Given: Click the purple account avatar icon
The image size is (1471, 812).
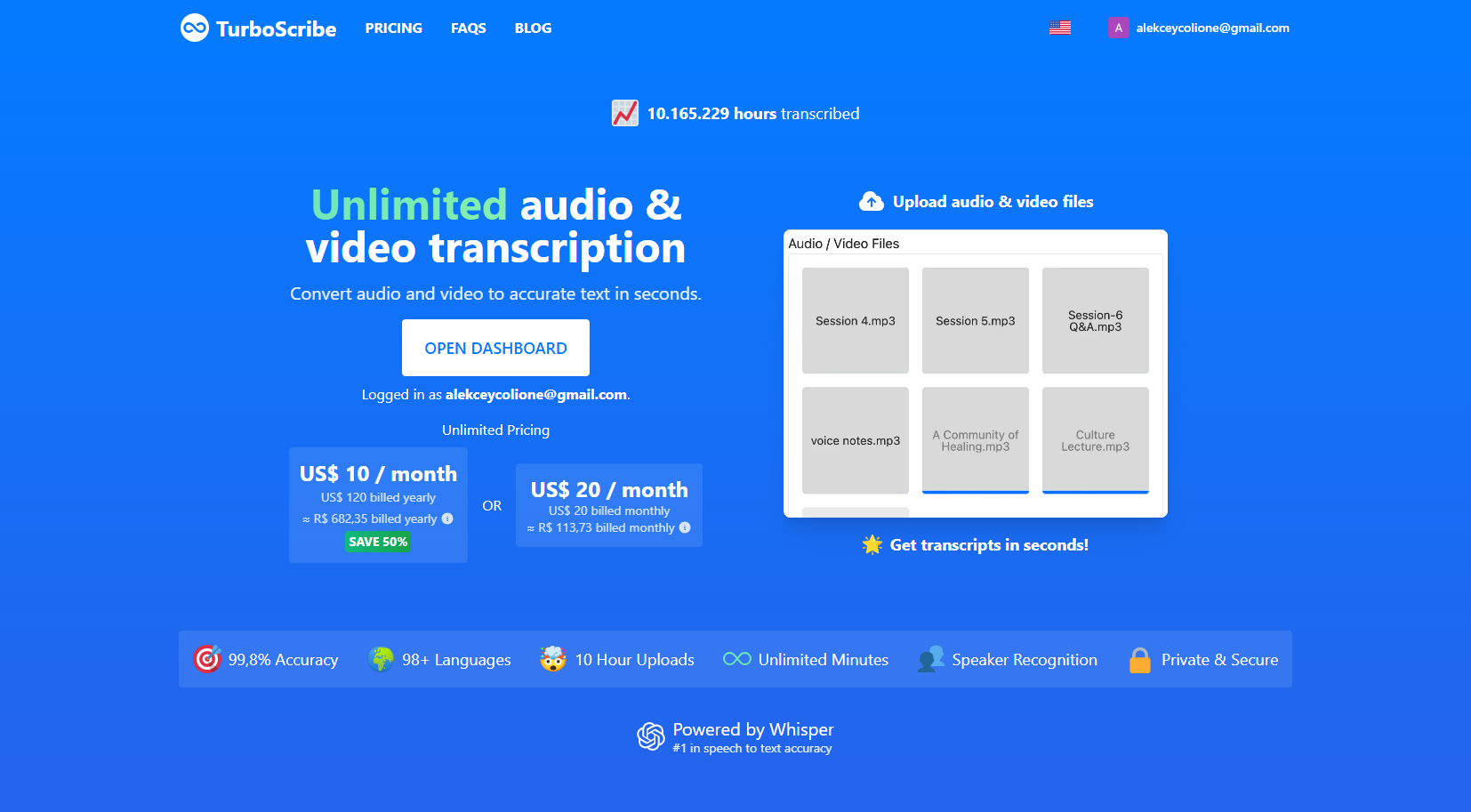Looking at the screenshot, I should pos(1118,28).
